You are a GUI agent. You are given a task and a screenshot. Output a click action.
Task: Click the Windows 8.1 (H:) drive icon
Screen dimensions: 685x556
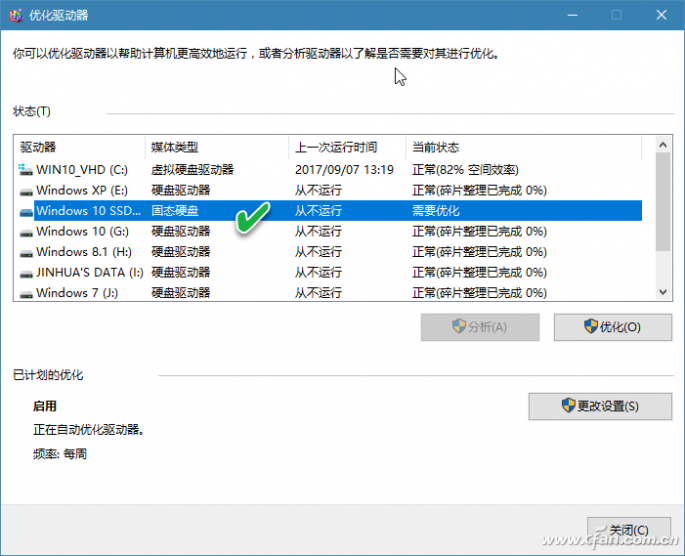point(26,252)
